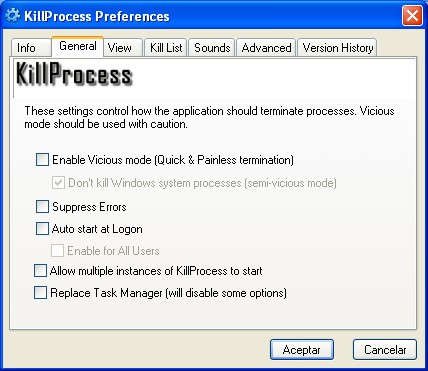Click the vicious mode description text
The image size is (428, 371).
pyautogui.click(x=209, y=117)
